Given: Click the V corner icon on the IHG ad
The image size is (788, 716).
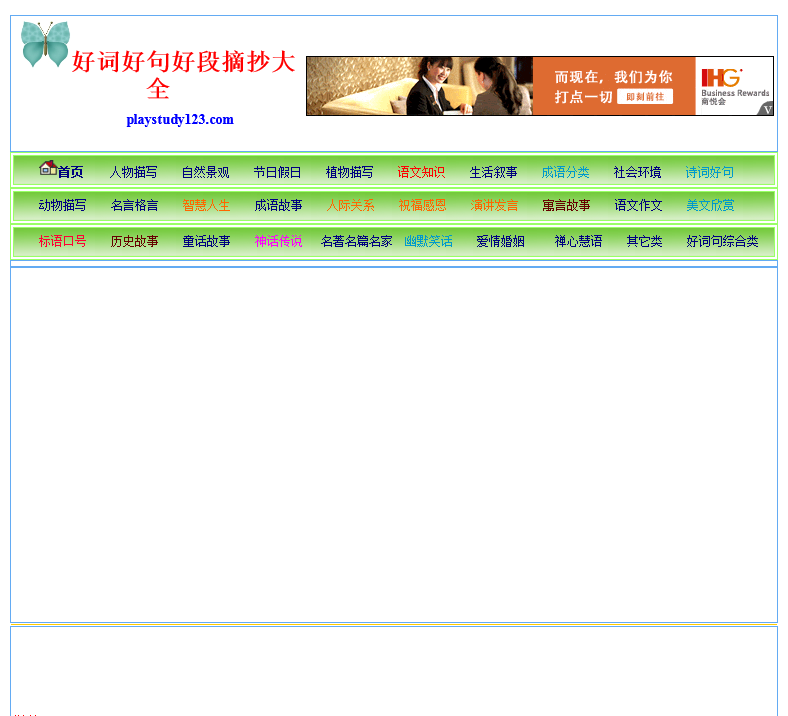Looking at the screenshot, I should 766,109.
